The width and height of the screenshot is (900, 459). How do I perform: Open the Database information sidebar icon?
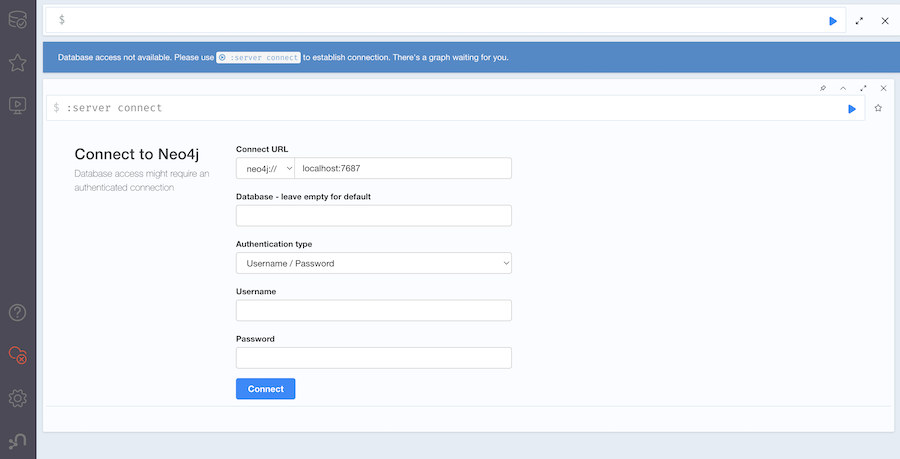[17, 20]
